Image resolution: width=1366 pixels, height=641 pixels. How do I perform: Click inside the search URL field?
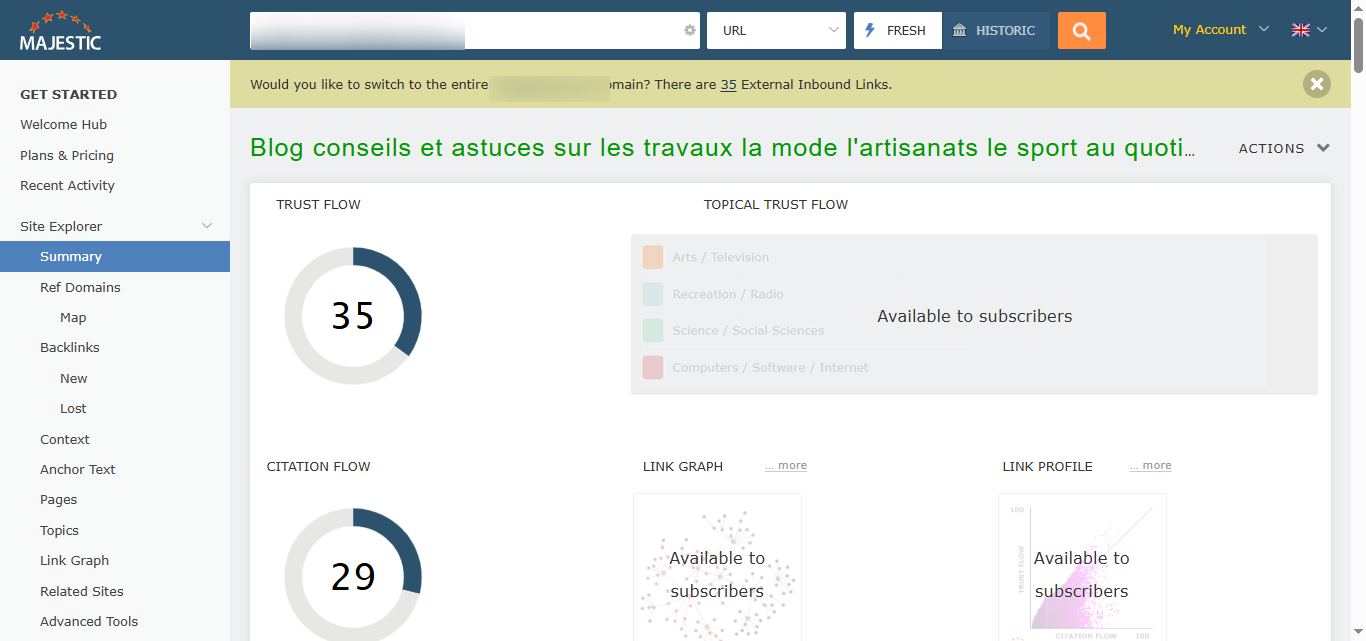coord(570,31)
